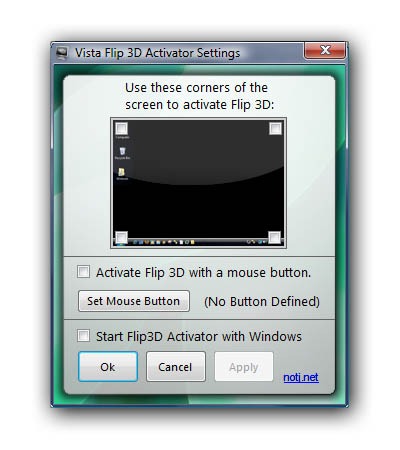This screenshot has height=450, width=400.
Task: Close the Vista Flip 3D Activator Settings window
Action: 325,50
